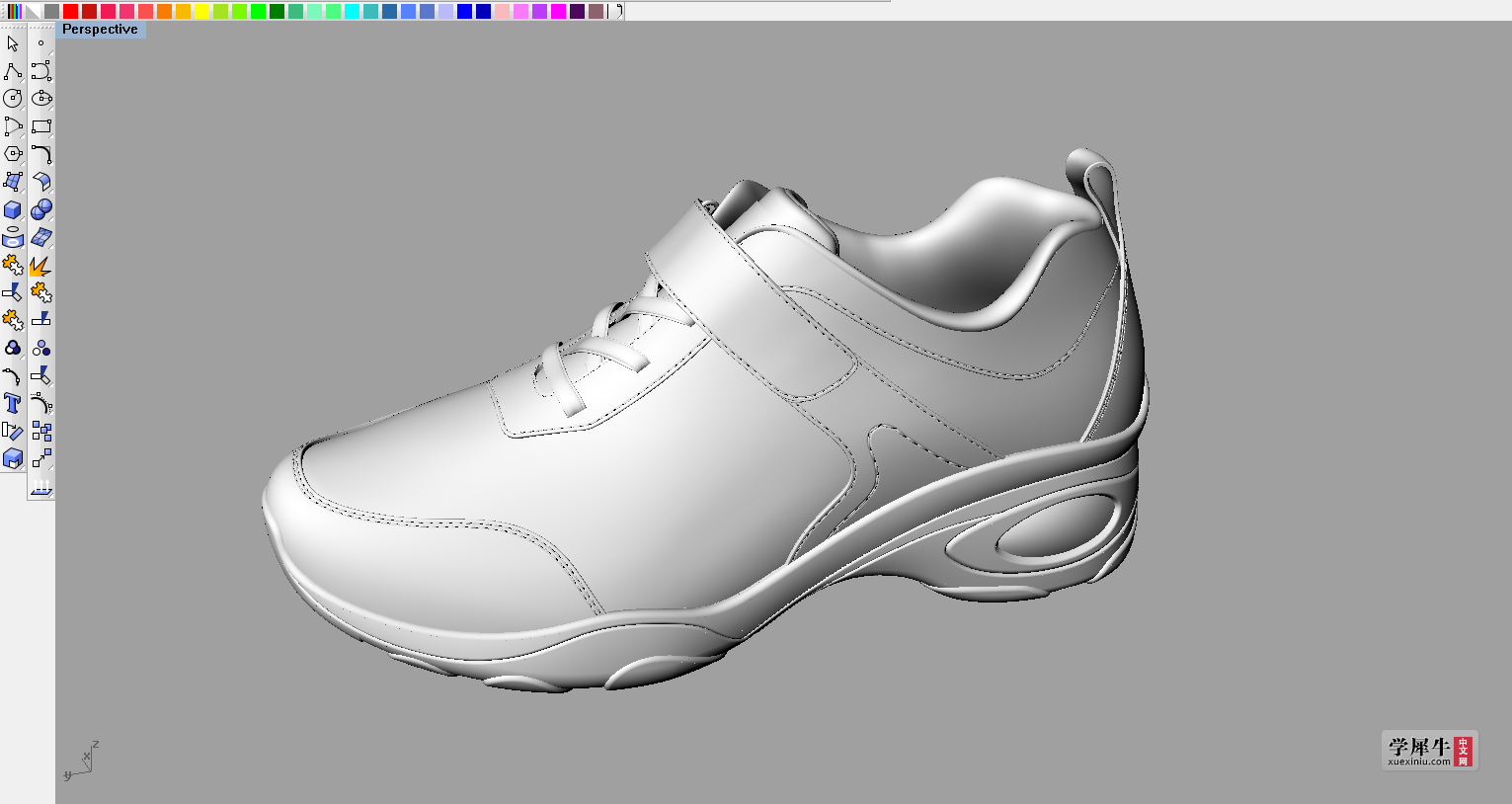Select the blue letter T Text tool
Image resolution: width=1512 pixels, height=804 pixels.
13,403
